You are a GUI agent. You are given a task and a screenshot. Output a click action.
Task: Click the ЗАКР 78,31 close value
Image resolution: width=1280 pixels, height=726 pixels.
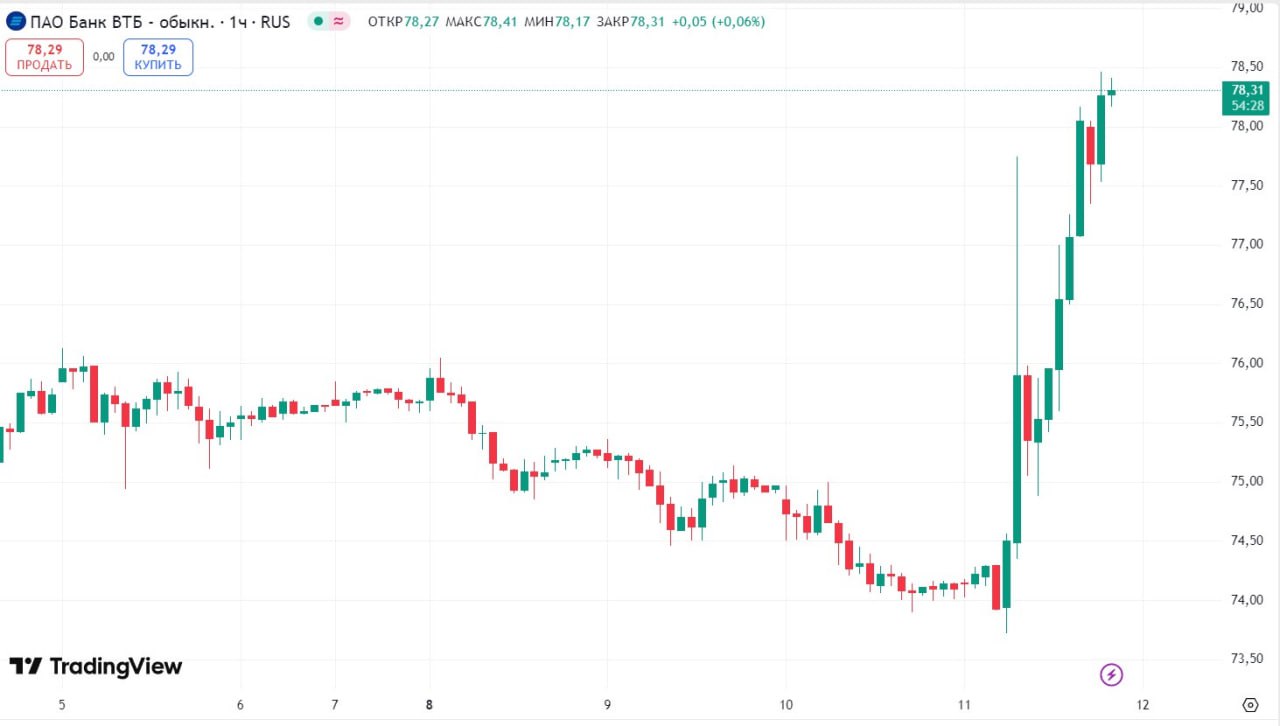[x=630, y=21]
